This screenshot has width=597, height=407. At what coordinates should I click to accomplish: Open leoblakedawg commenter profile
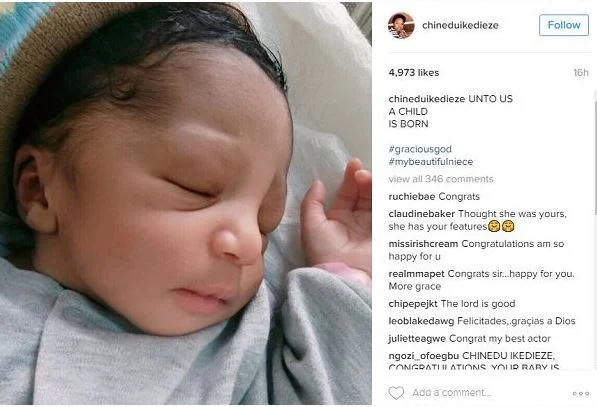pos(421,321)
